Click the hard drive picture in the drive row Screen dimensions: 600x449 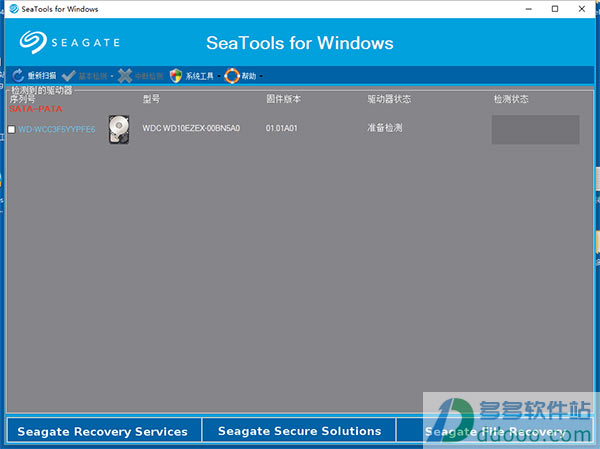pos(119,129)
